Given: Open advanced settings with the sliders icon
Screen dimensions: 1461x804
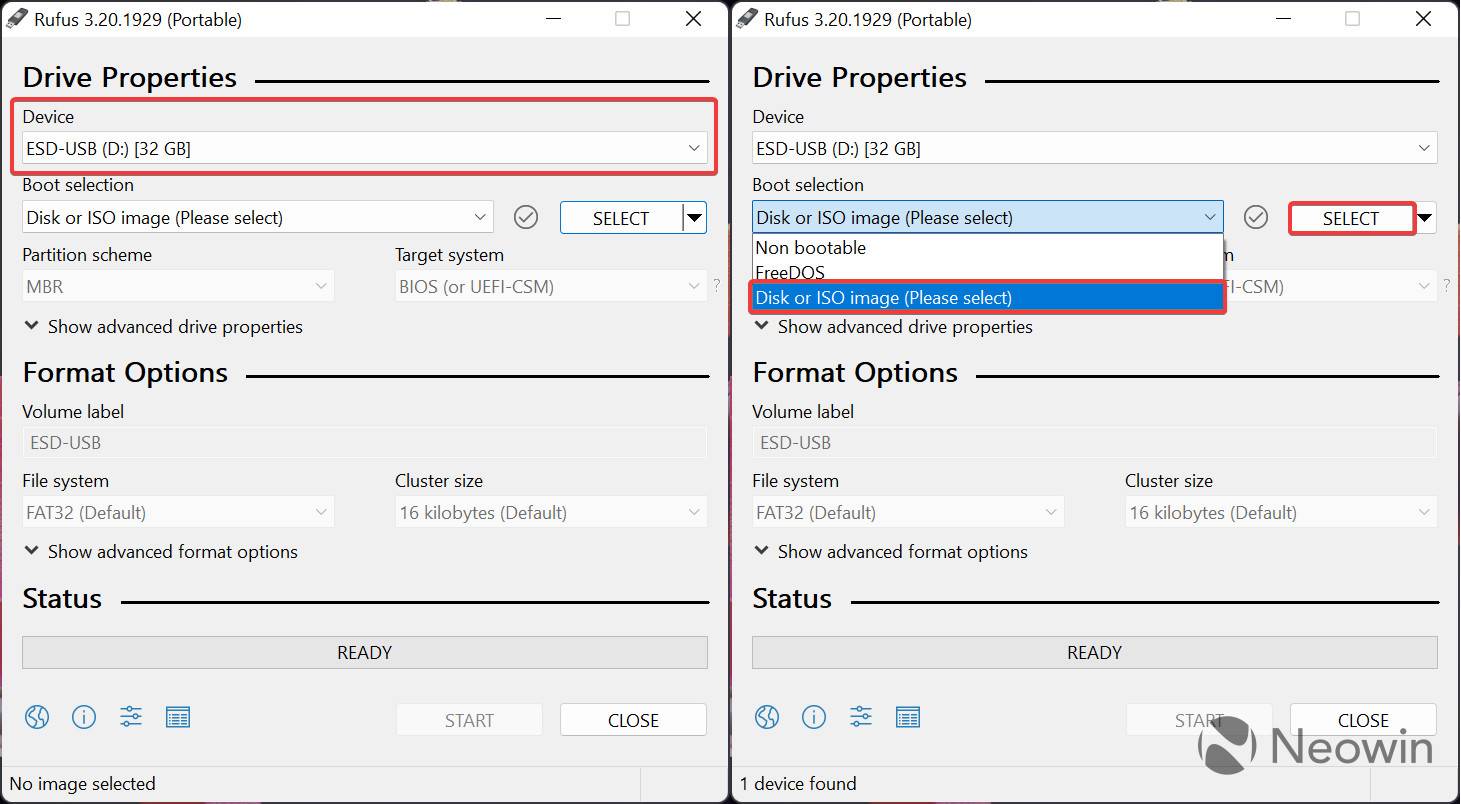Looking at the screenshot, I should [x=130, y=717].
